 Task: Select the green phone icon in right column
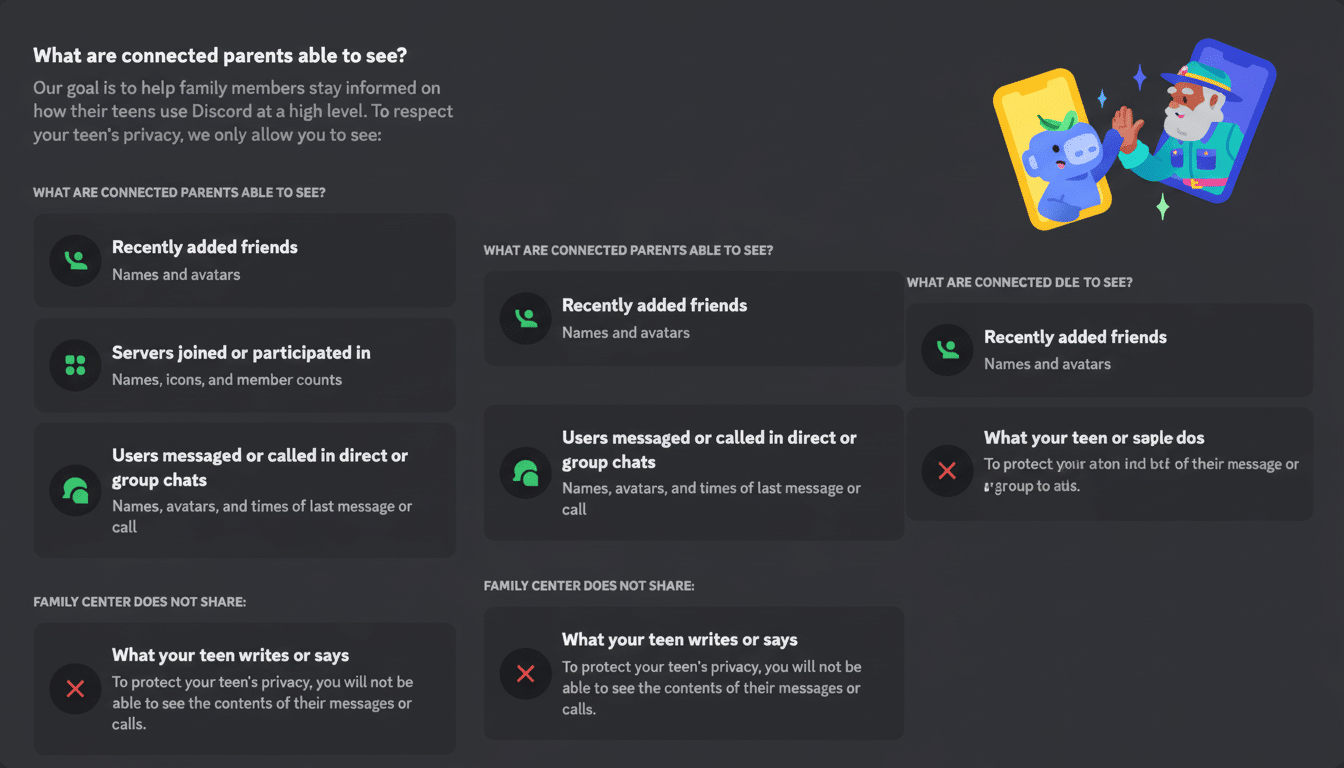[x=947, y=350]
